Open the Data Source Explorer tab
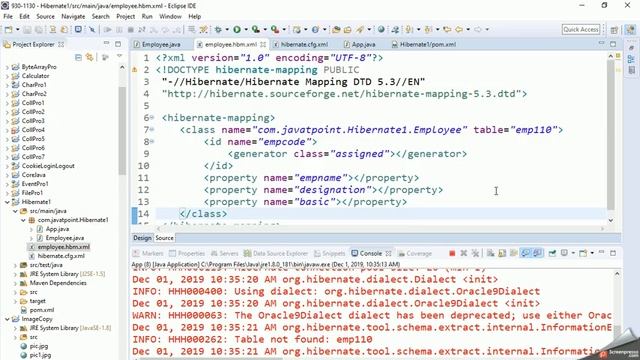640x360 pixels. (276, 253)
